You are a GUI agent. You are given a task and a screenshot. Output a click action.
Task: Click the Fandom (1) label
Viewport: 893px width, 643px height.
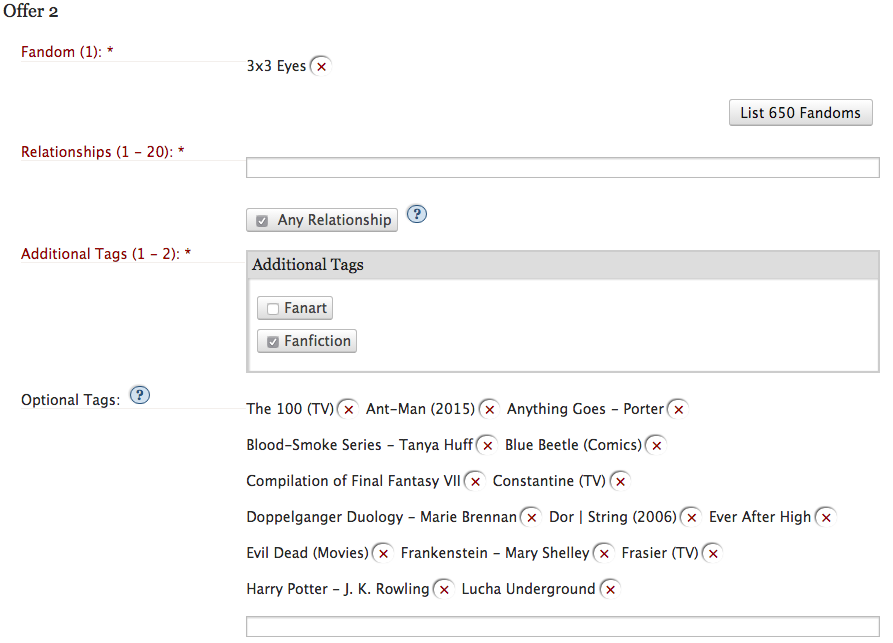click(x=67, y=52)
